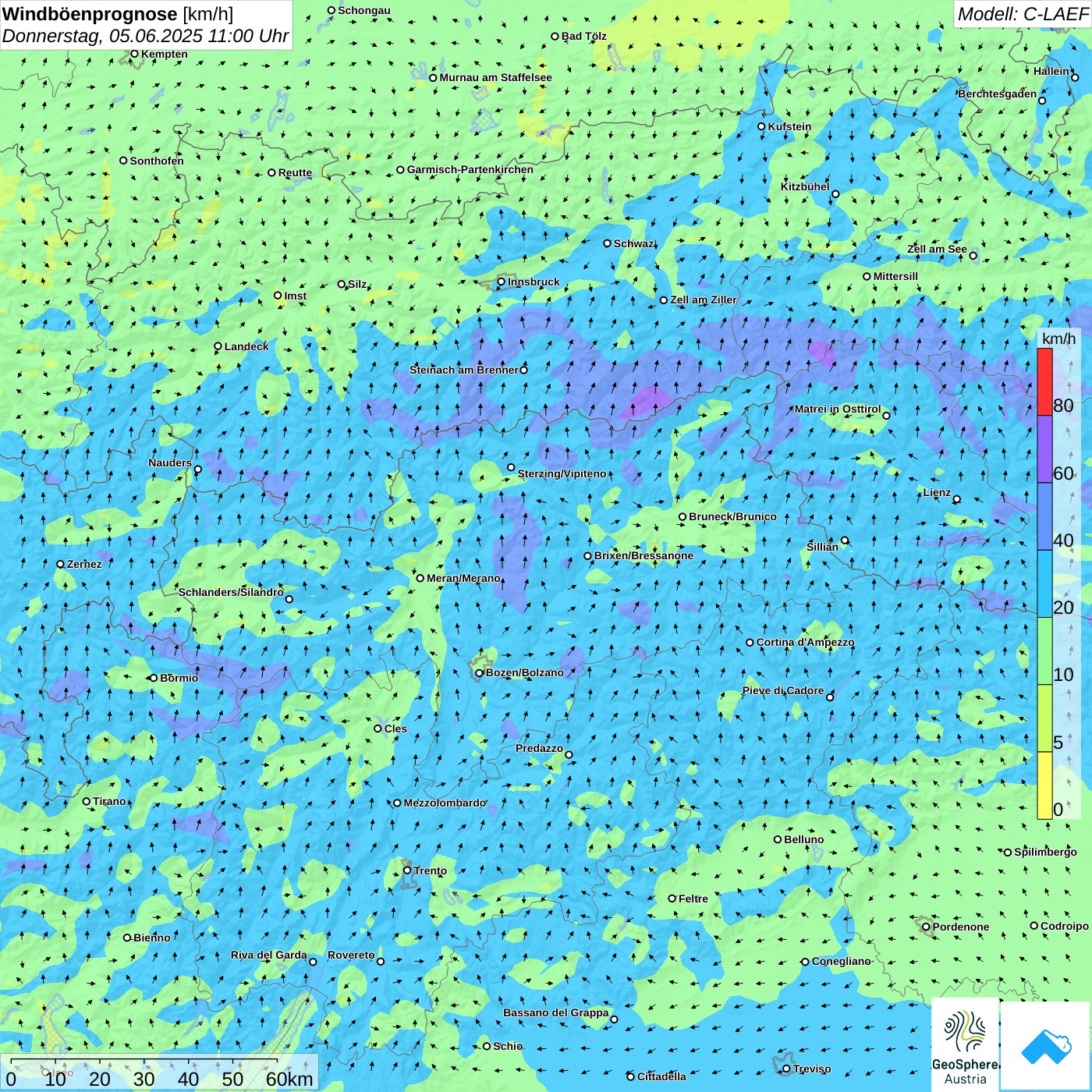Image resolution: width=1092 pixels, height=1092 pixels.
Task: Click the Matrei in Osttirol label
Action: [838, 409]
